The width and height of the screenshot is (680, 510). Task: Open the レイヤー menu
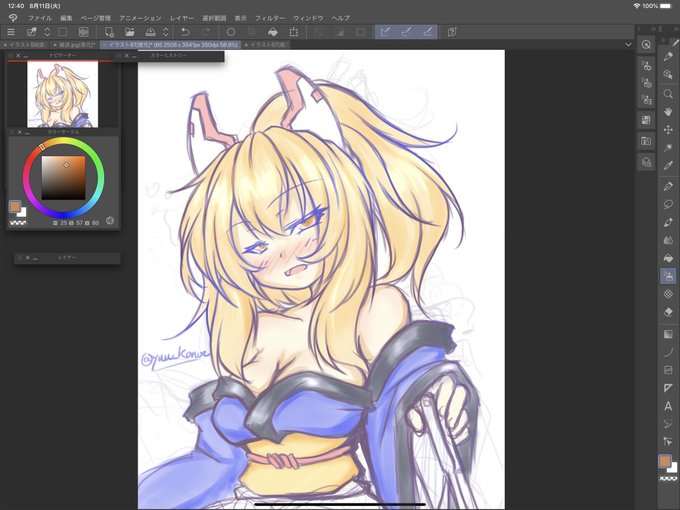[182, 18]
